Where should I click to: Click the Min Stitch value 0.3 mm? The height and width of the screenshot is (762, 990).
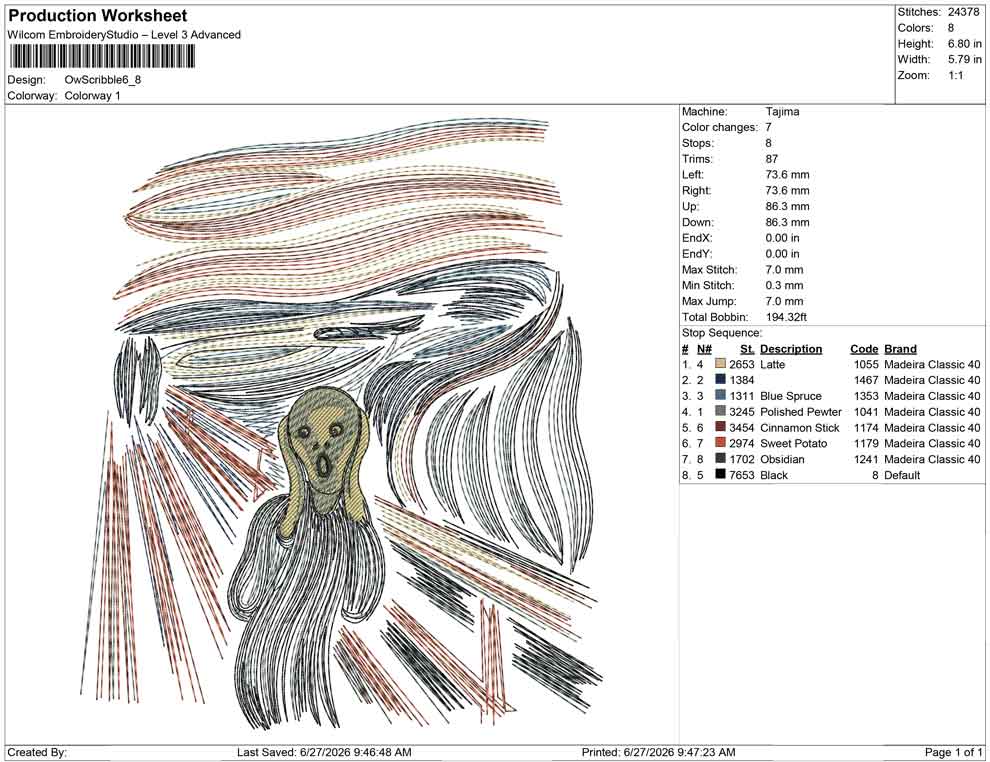coord(785,285)
